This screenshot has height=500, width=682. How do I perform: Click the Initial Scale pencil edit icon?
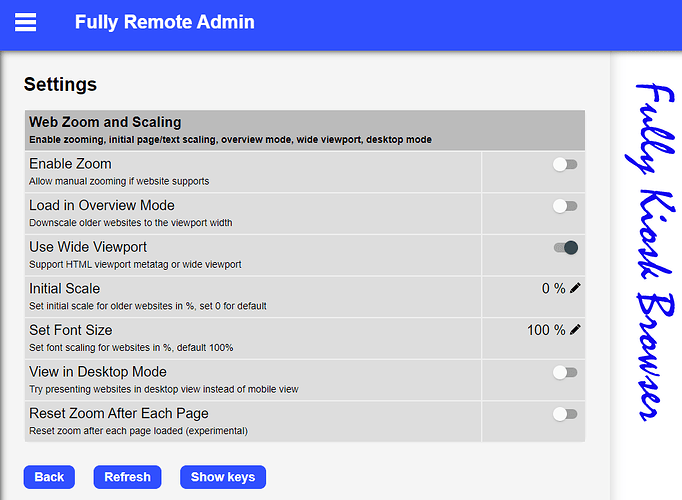[575, 289]
